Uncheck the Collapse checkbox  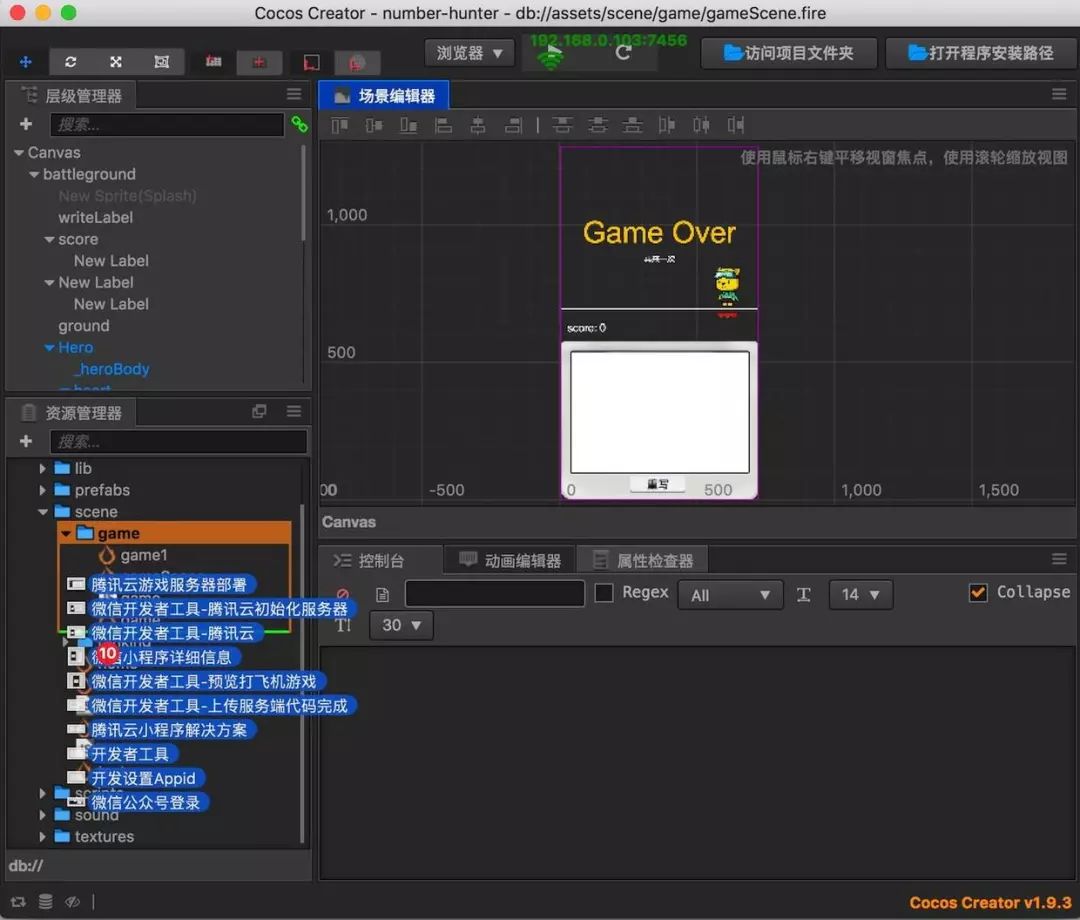978,593
